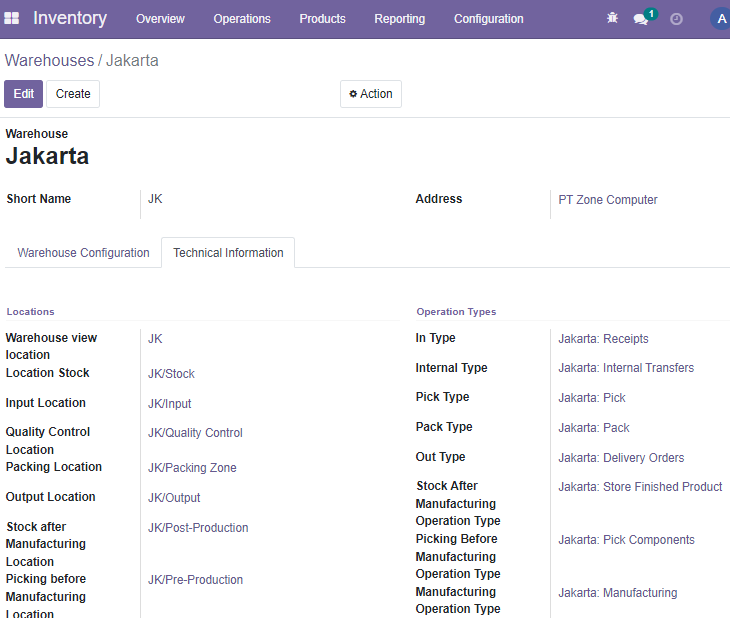The height and width of the screenshot is (618, 730).
Task: Click the Jakarta warehouse name heading
Action: point(47,156)
